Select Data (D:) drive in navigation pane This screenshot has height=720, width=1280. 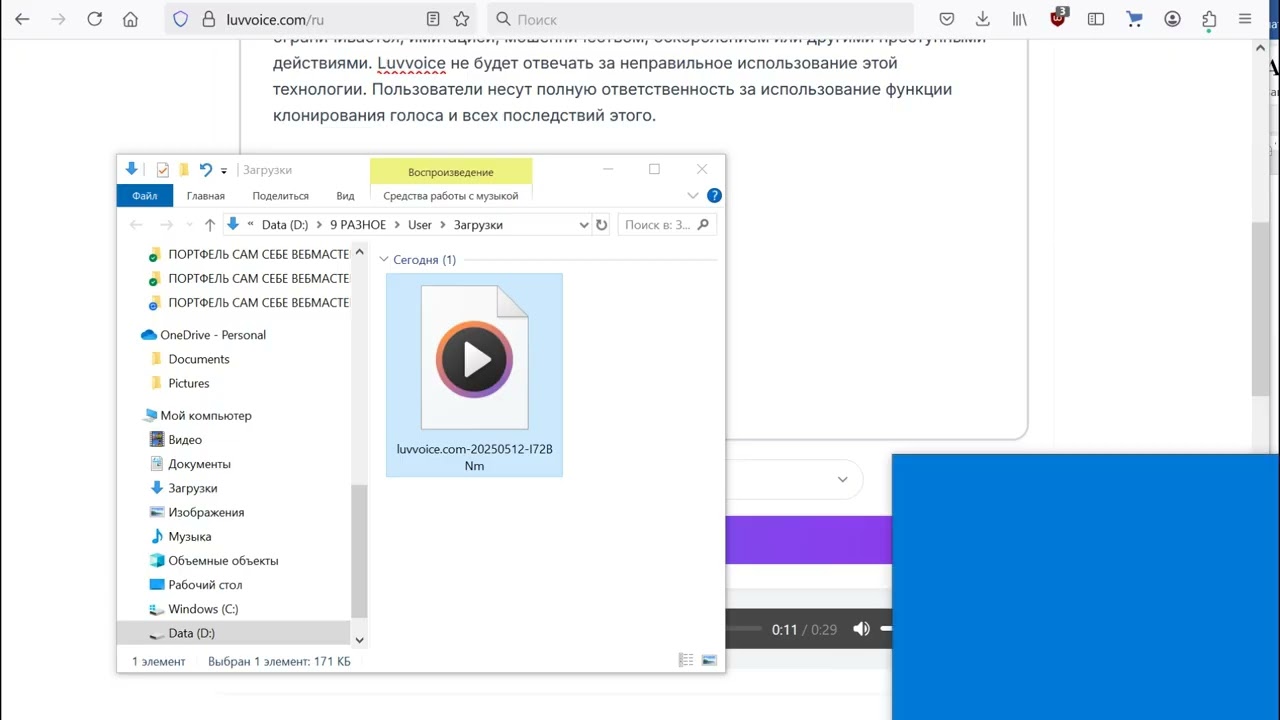pos(191,633)
